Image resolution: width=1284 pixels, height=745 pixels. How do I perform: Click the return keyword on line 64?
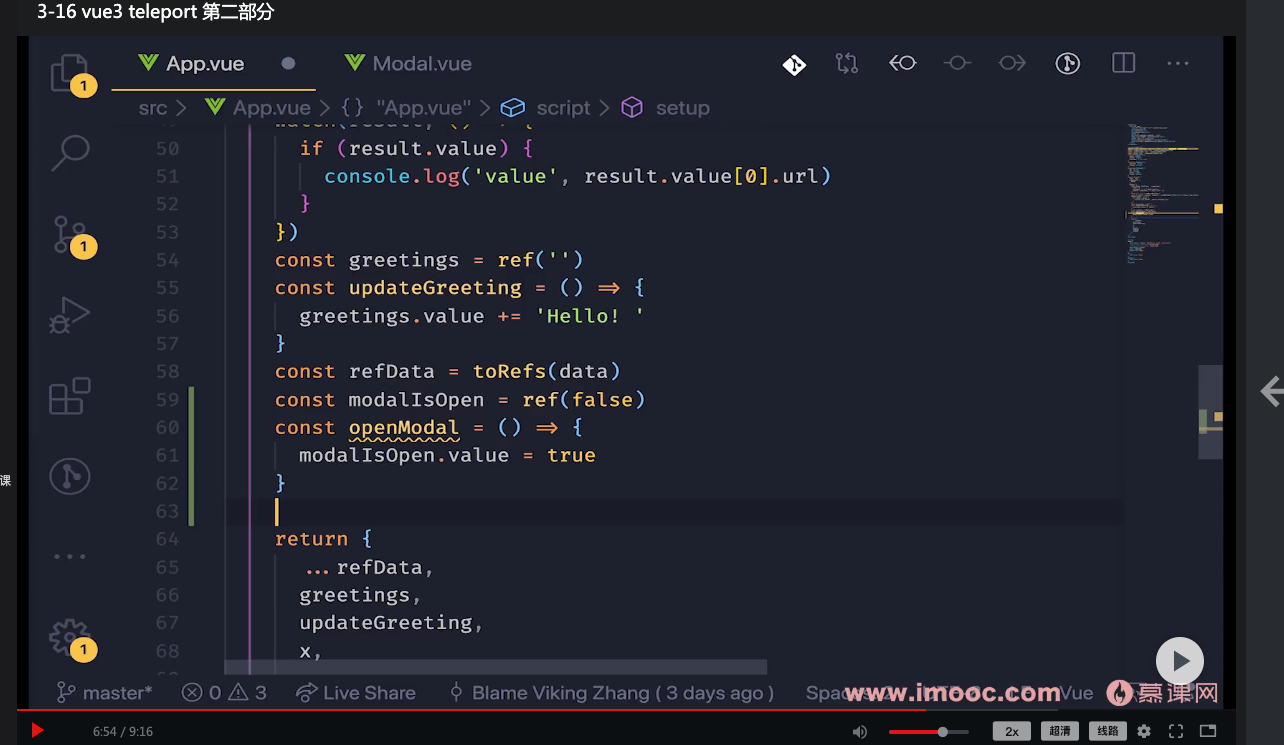(311, 539)
